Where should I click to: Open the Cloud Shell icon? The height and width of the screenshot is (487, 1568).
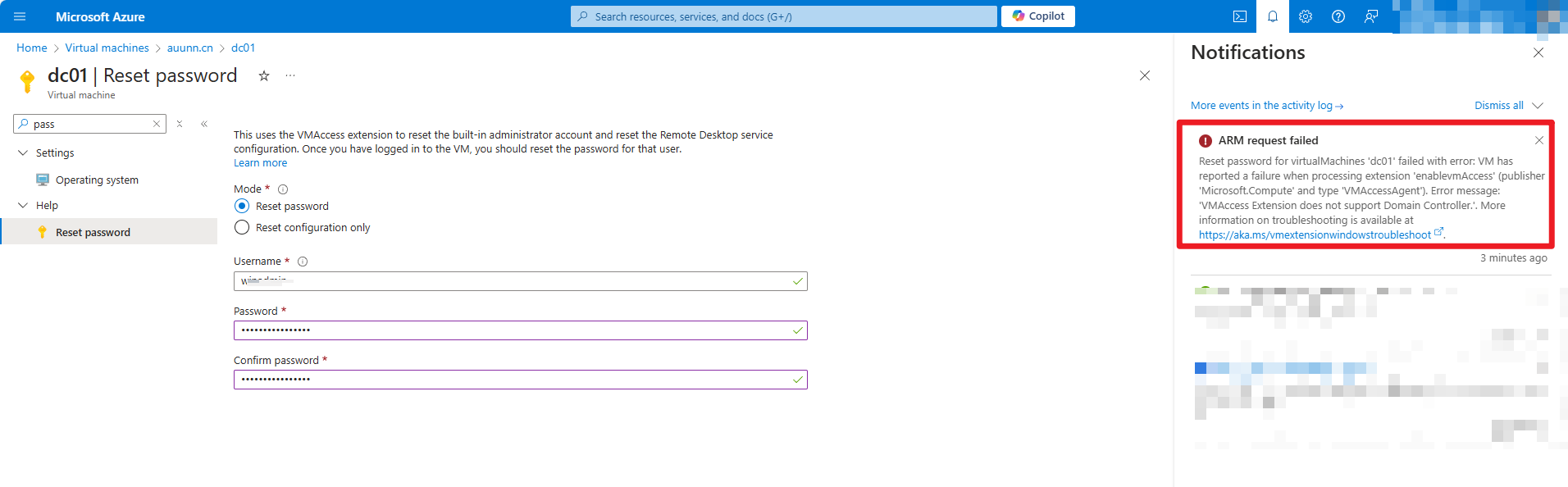click(x=1240, y=16)
